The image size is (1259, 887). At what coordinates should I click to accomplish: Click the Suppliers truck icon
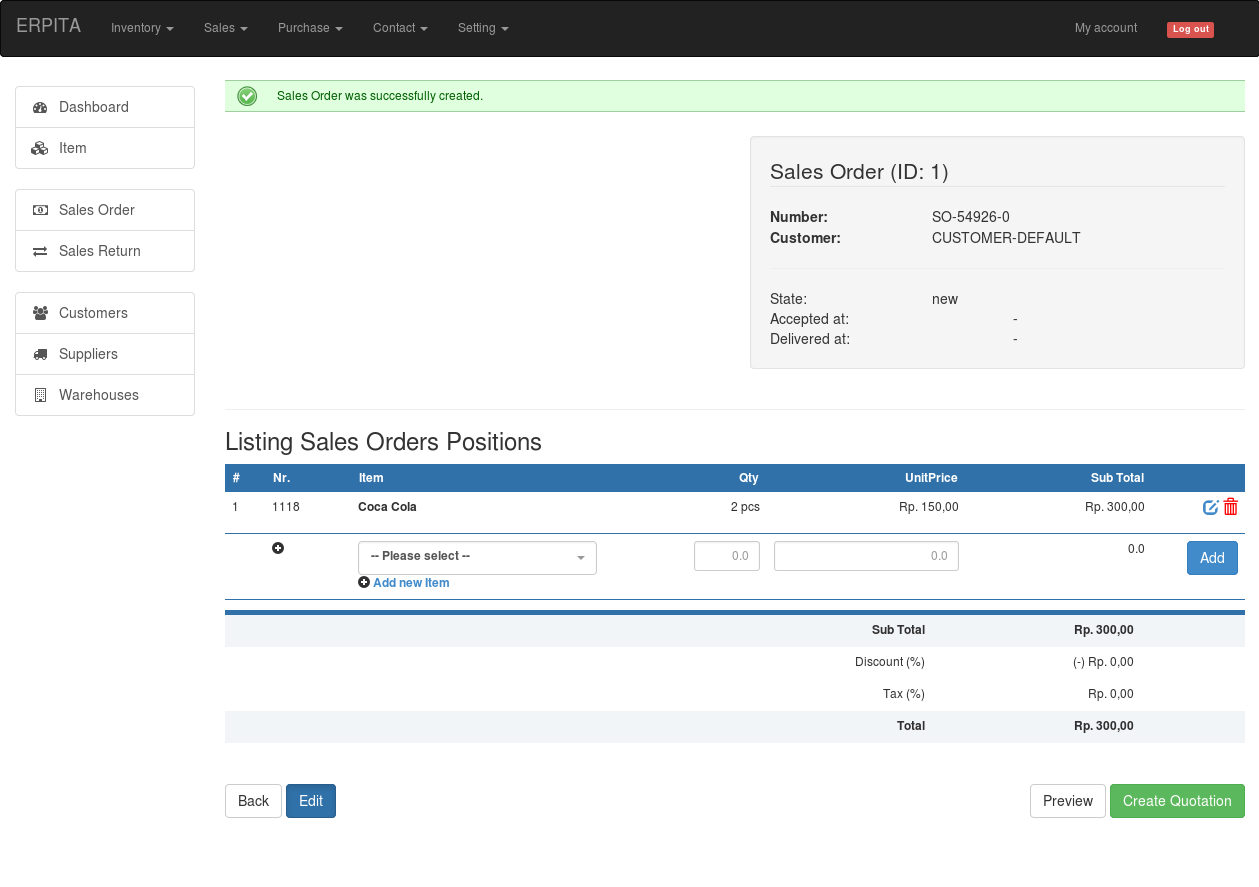(40, 355)
